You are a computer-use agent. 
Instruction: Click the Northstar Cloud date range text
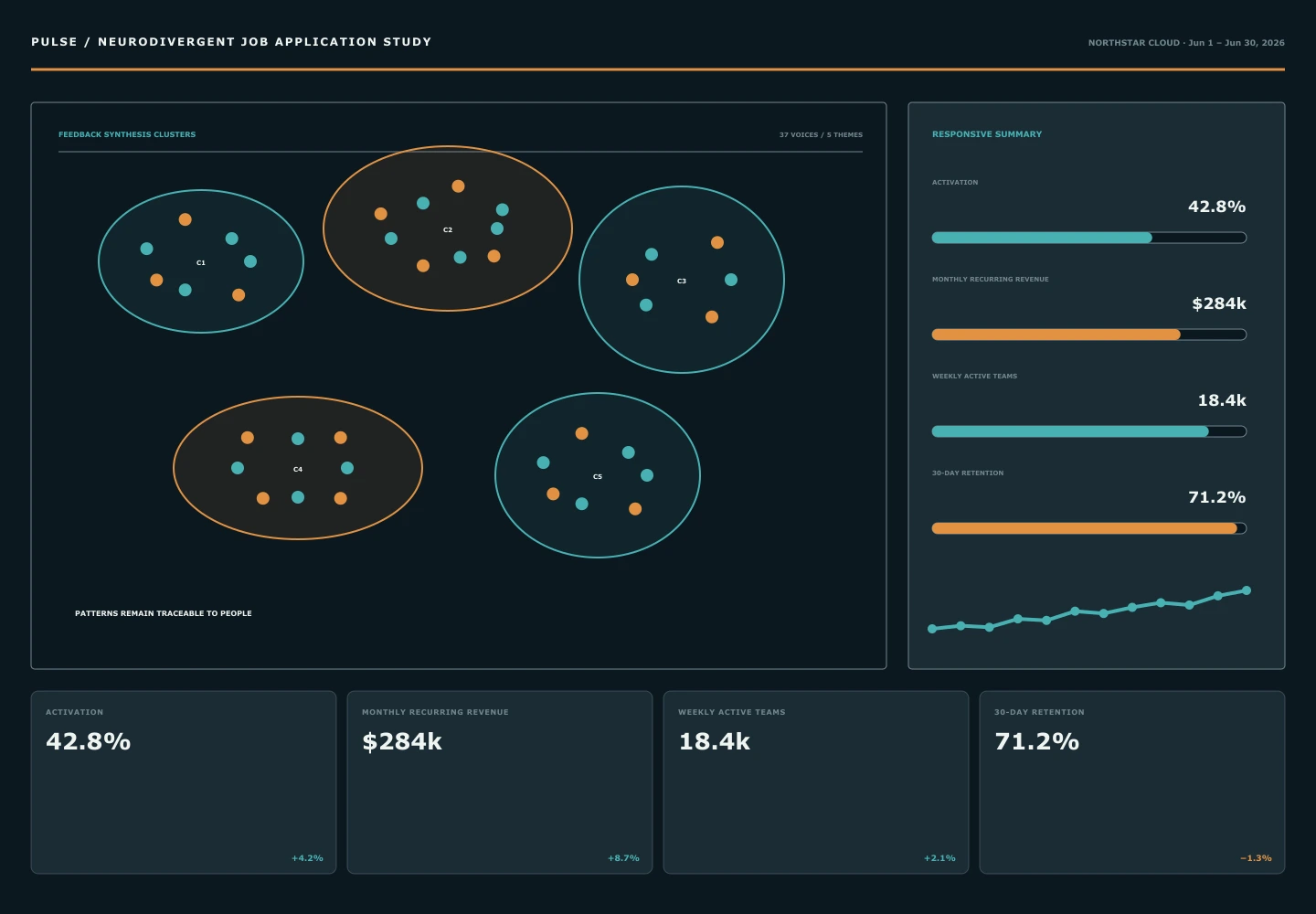[1186, 43]
